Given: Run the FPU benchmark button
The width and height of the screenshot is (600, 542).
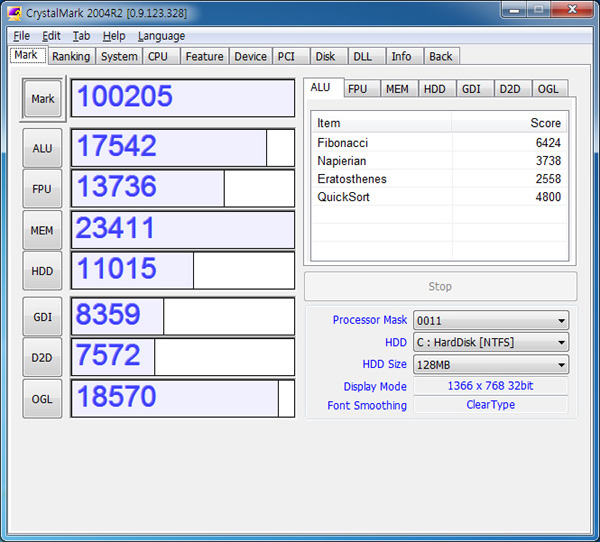Looking at the screenshot, I should 42,189.
